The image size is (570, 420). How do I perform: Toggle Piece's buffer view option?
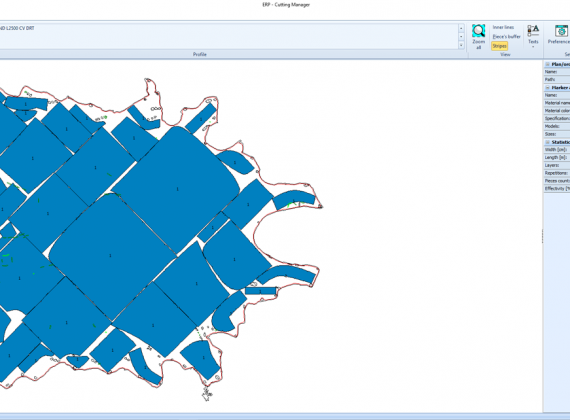pyautogui.click(x=506, y=37)
